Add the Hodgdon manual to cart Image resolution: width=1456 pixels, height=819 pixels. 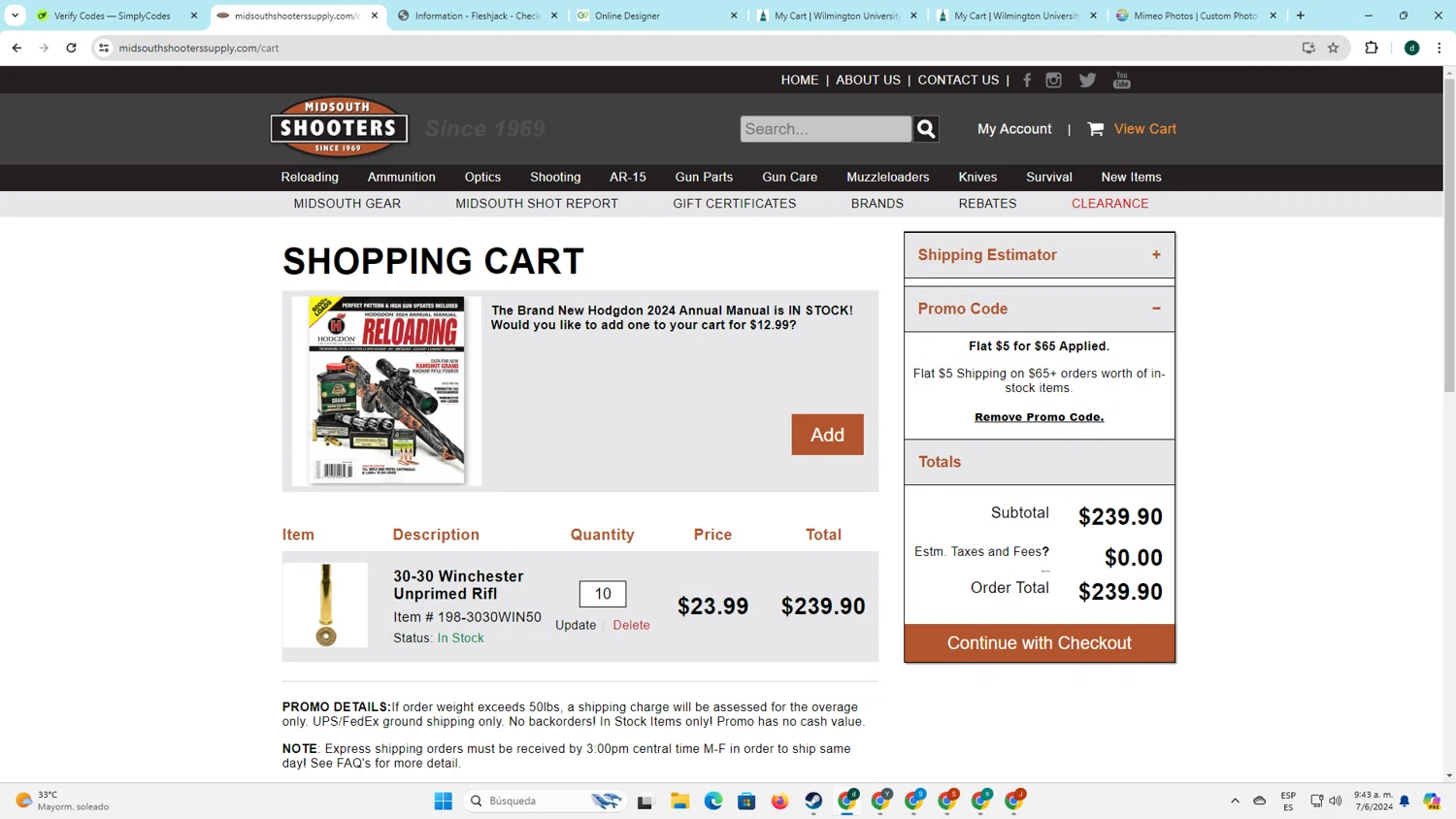827,435
